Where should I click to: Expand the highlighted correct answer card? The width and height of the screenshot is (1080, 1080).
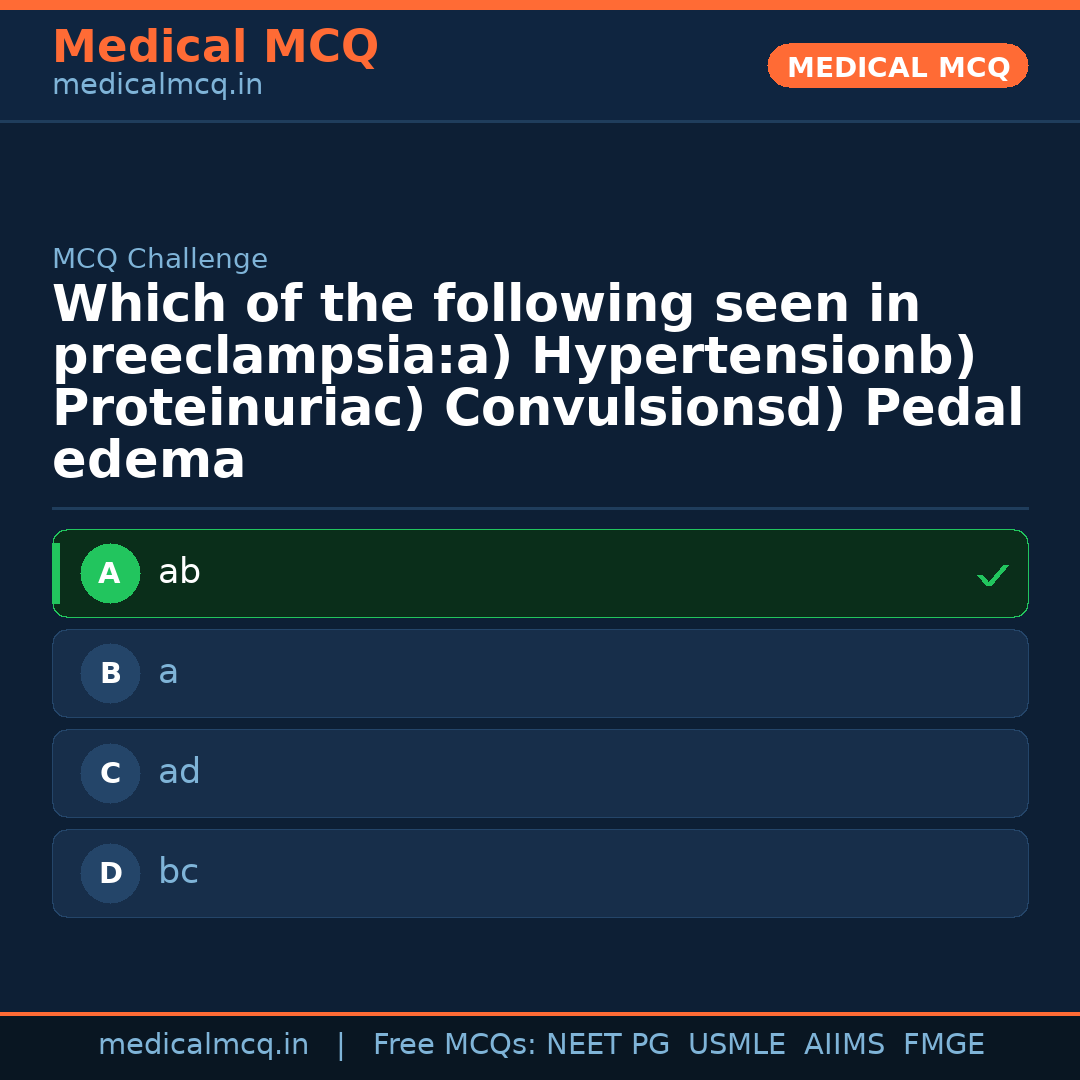tap(540, 573)
